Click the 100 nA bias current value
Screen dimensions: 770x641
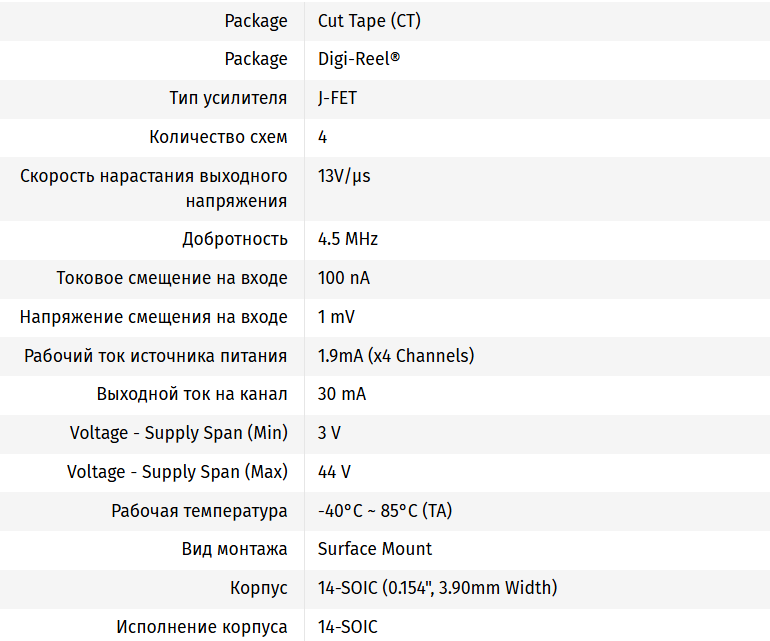click(344, 278)
